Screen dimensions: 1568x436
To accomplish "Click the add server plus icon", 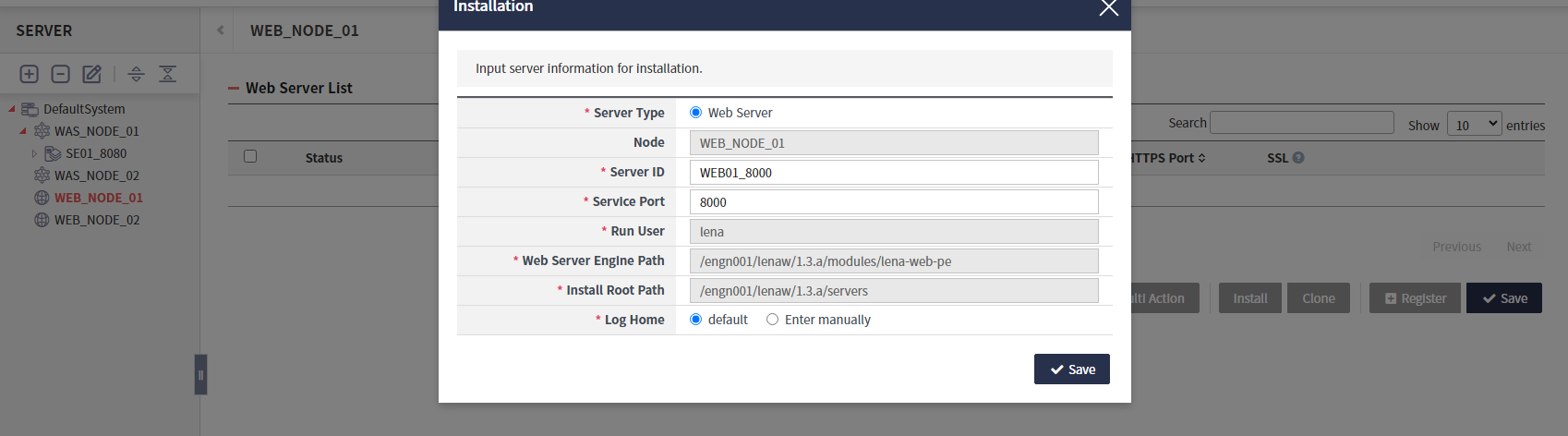I will (x=30, y=74).
